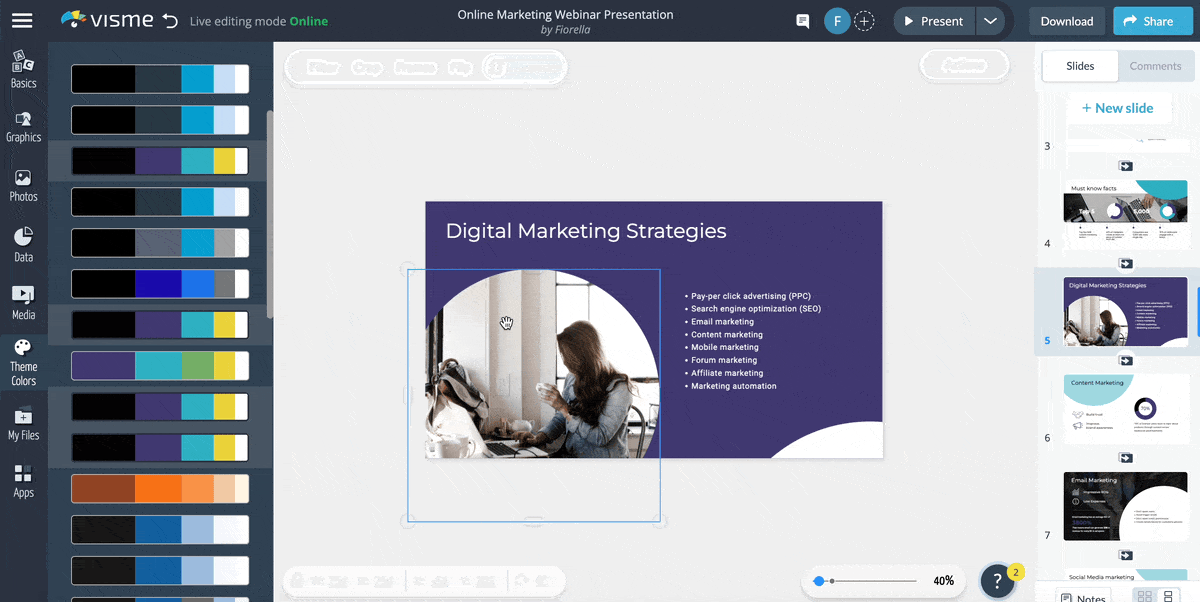Switch to grid view of slides
This screenshot has height=602, width=1200.
(1144, 597)
